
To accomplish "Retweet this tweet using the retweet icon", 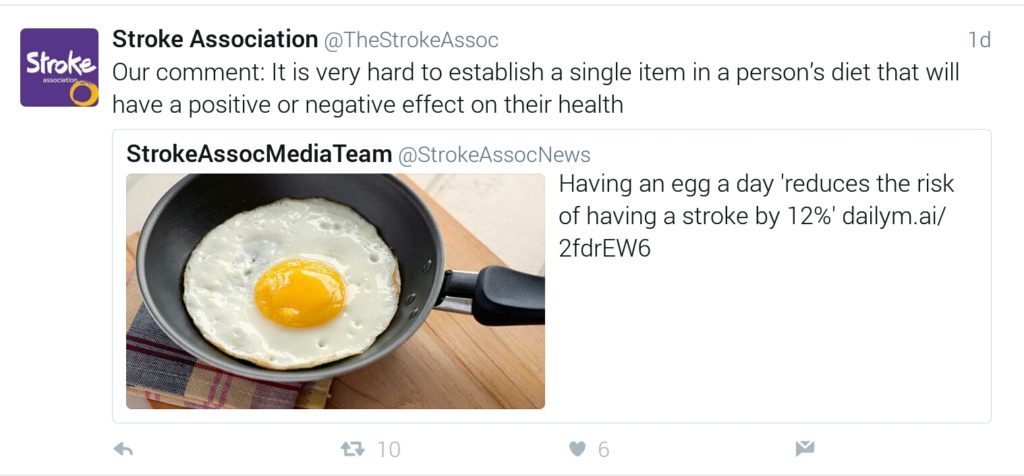I will [x=353, y=450].
